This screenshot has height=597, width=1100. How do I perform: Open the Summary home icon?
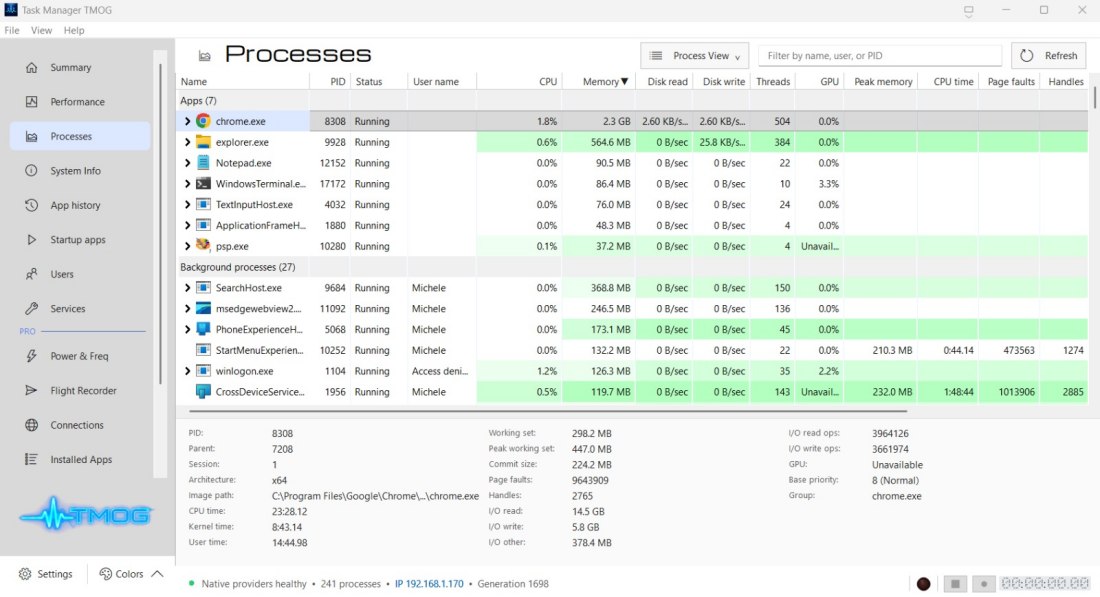point(31,67)
